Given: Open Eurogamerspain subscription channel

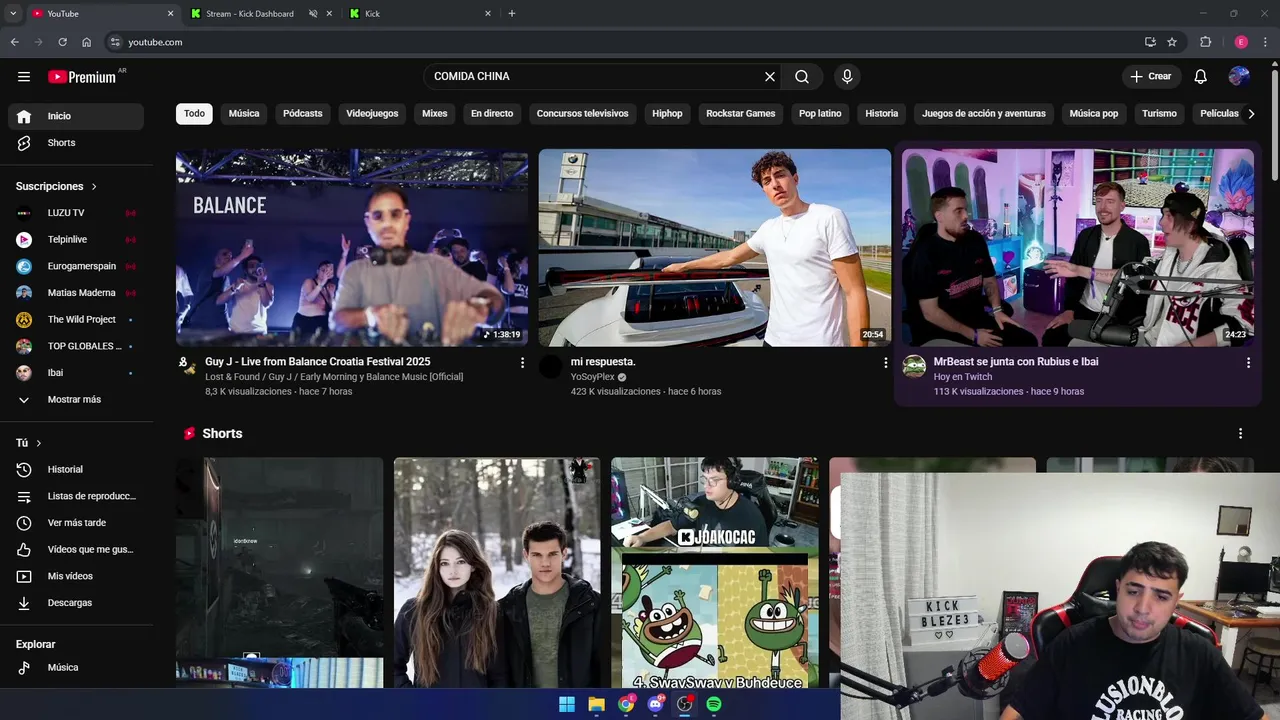Looking at the screenshot, I should 76,266.
